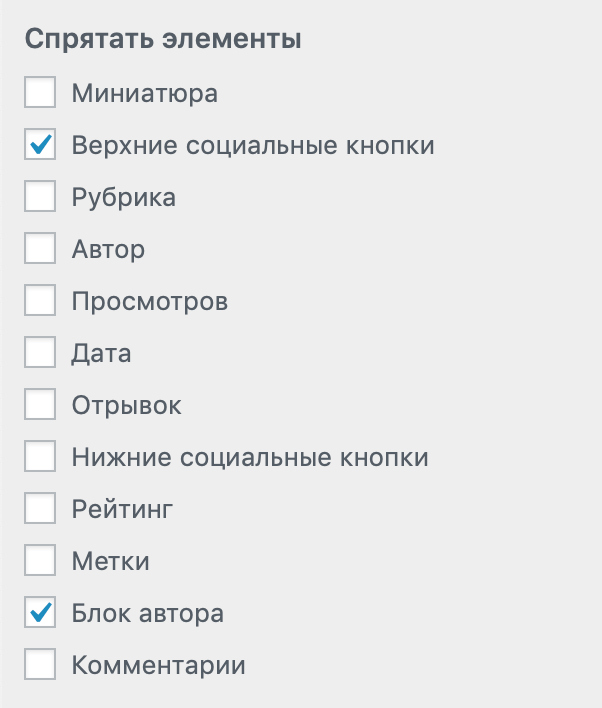The height and width of the screenshot is (708, 602).
Task: Toggle the Просмотров checkbox on
Action: [x=40, y=301]
